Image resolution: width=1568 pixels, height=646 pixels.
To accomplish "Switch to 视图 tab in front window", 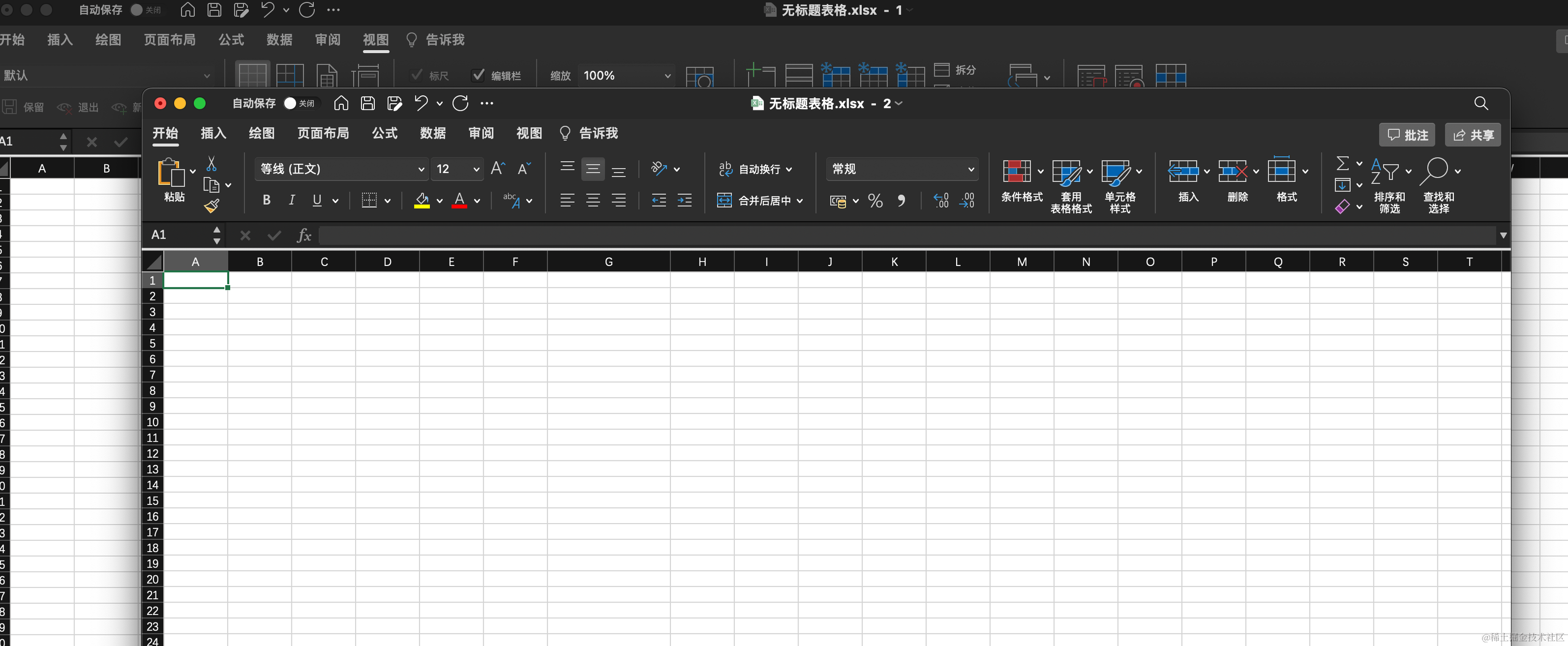I will click(x=529, y=133).
